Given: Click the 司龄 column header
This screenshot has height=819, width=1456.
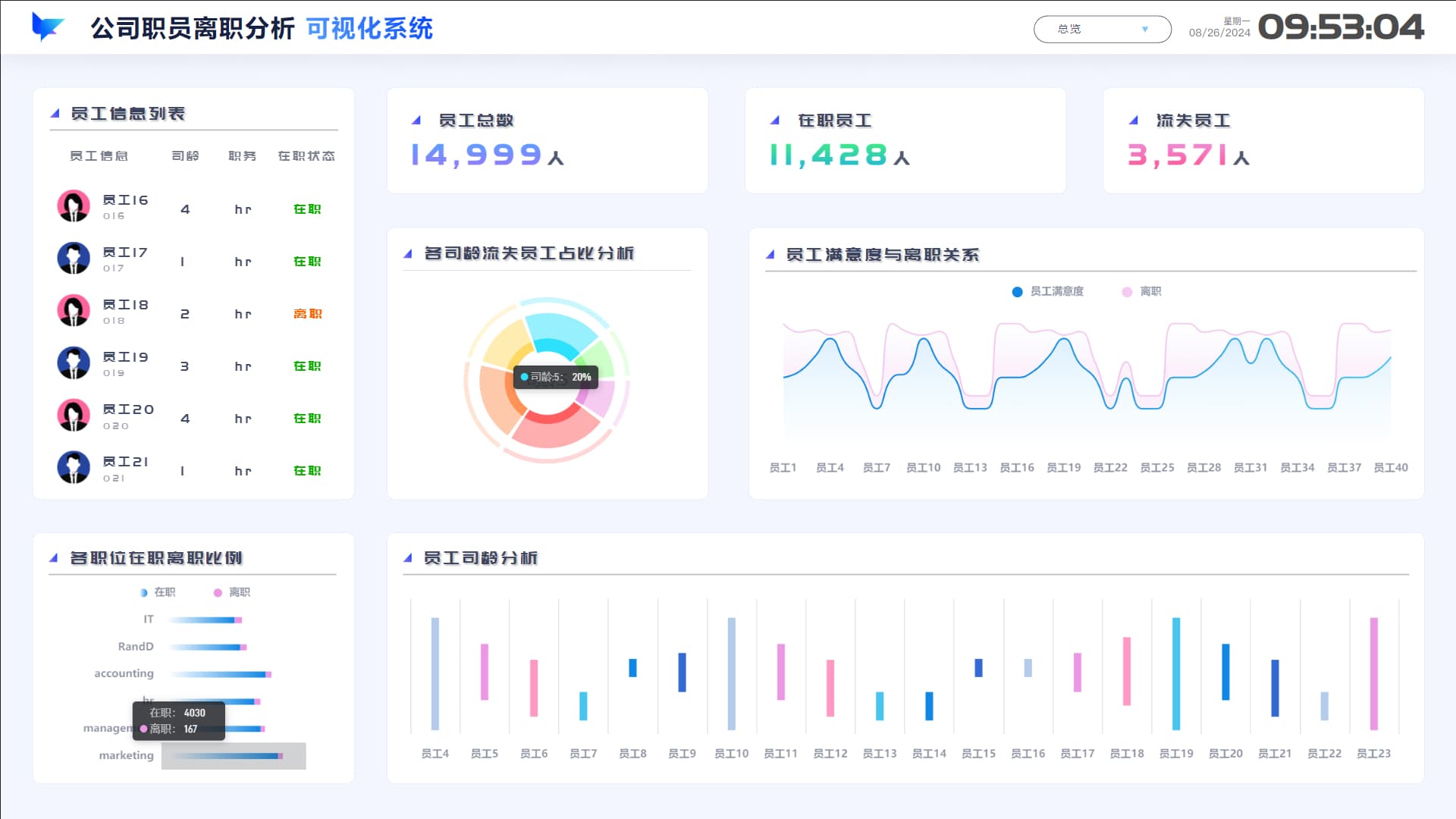Looking at the screenshot, I should point(185,155).
